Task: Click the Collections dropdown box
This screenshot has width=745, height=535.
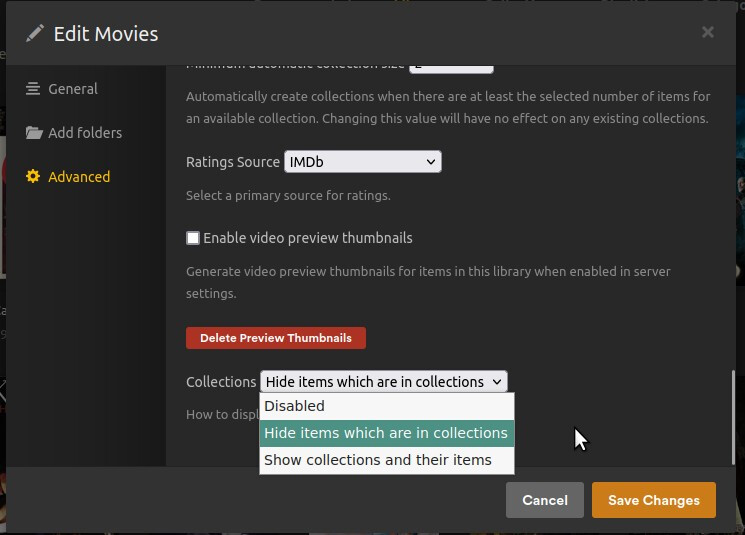Action: tap(383, 382)
